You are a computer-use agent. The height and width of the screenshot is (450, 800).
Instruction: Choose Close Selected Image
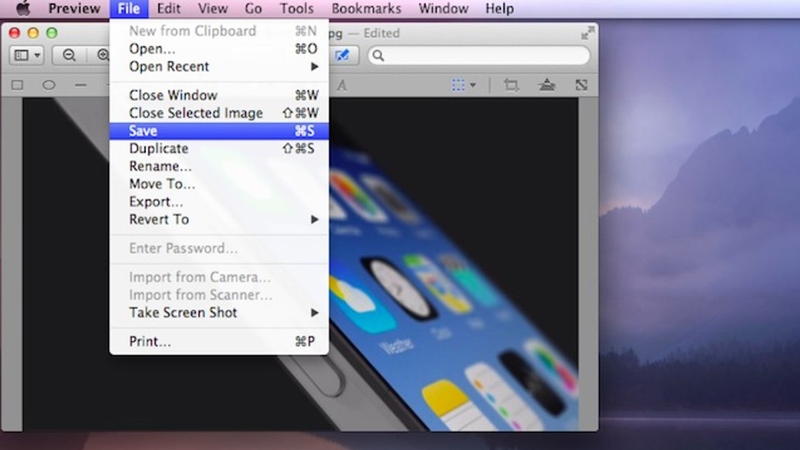tap(219, 113)
